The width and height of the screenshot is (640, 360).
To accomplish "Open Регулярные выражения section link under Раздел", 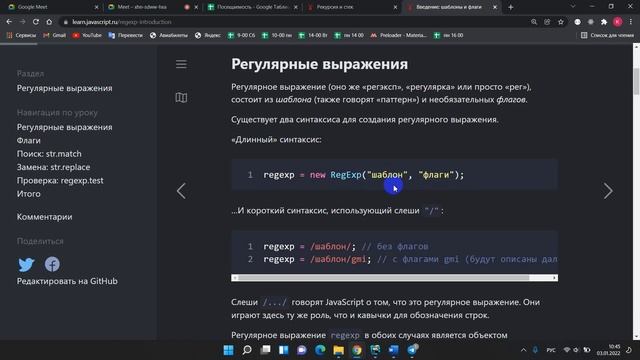I will point(64,88).
